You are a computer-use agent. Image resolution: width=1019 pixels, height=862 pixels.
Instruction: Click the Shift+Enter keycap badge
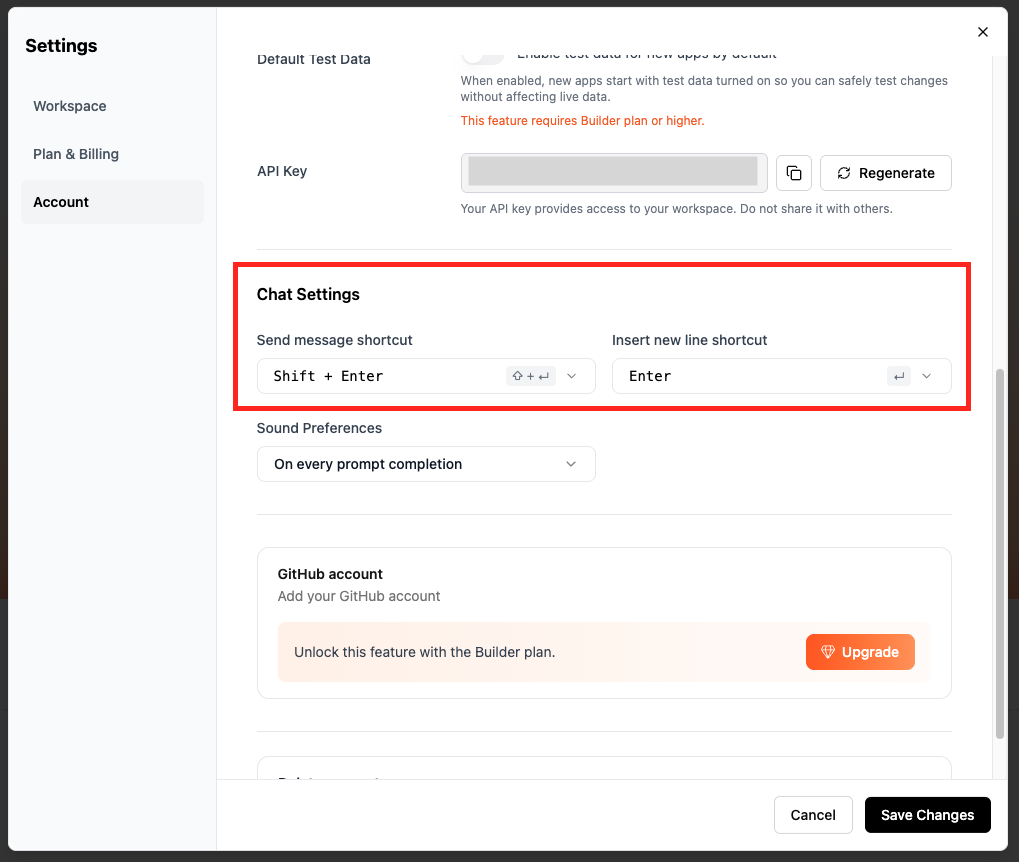pyautogui.click(x=530, y=376)
